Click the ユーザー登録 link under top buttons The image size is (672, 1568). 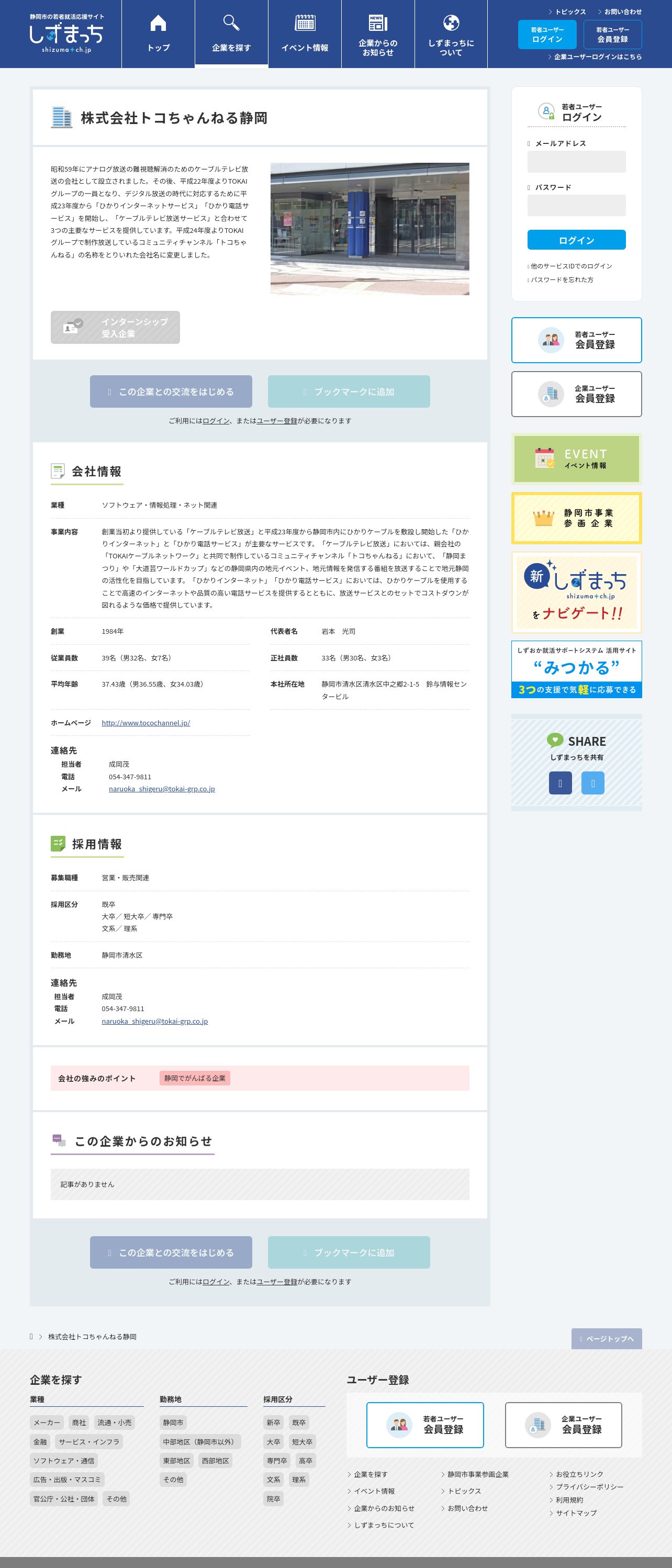coord(277,421)
